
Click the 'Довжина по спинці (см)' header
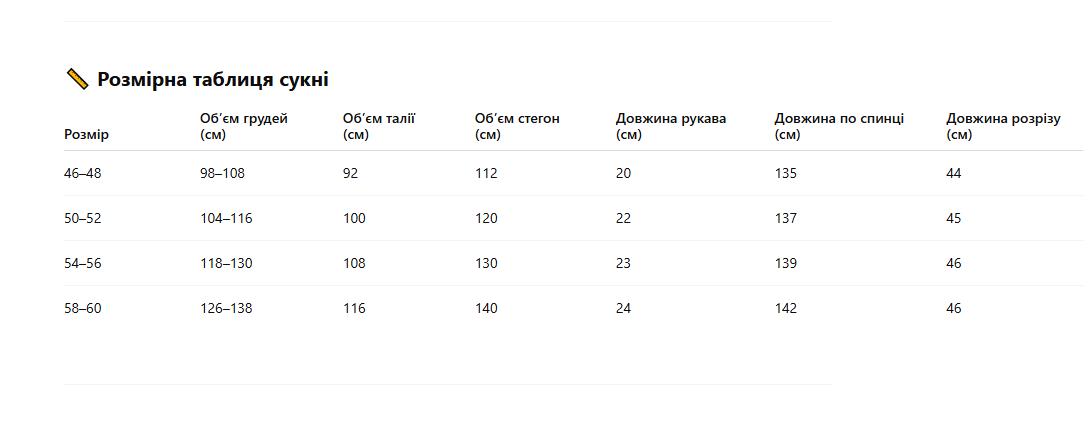[x=839, y=127]
